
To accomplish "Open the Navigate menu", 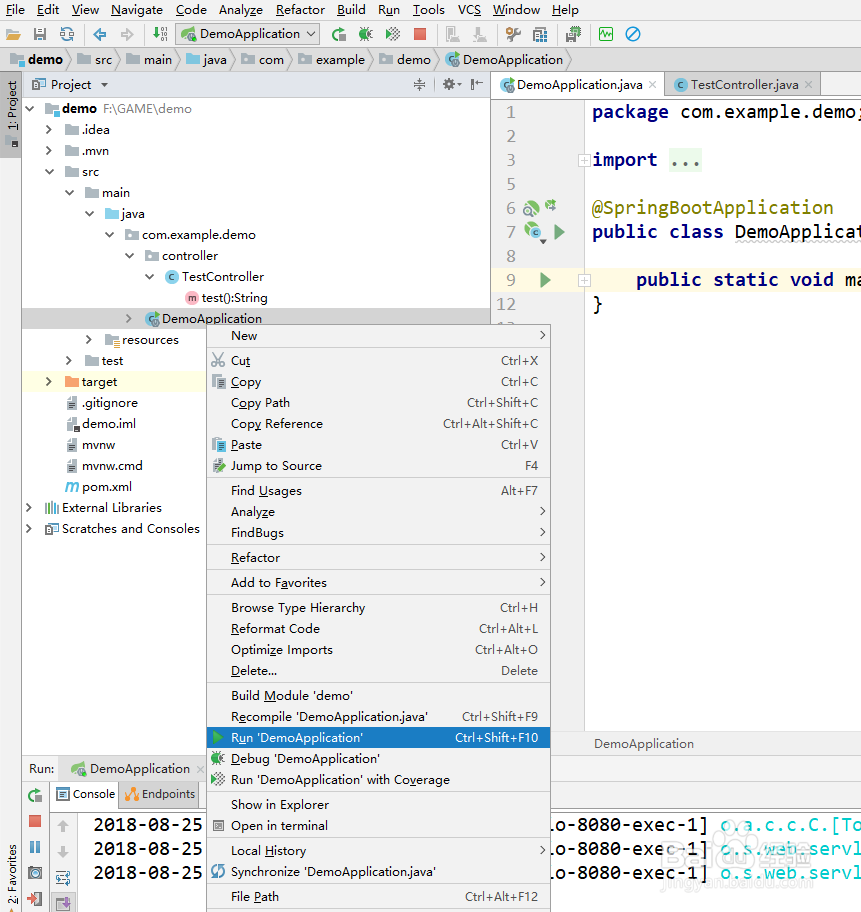I will click(x=137, y=10).
